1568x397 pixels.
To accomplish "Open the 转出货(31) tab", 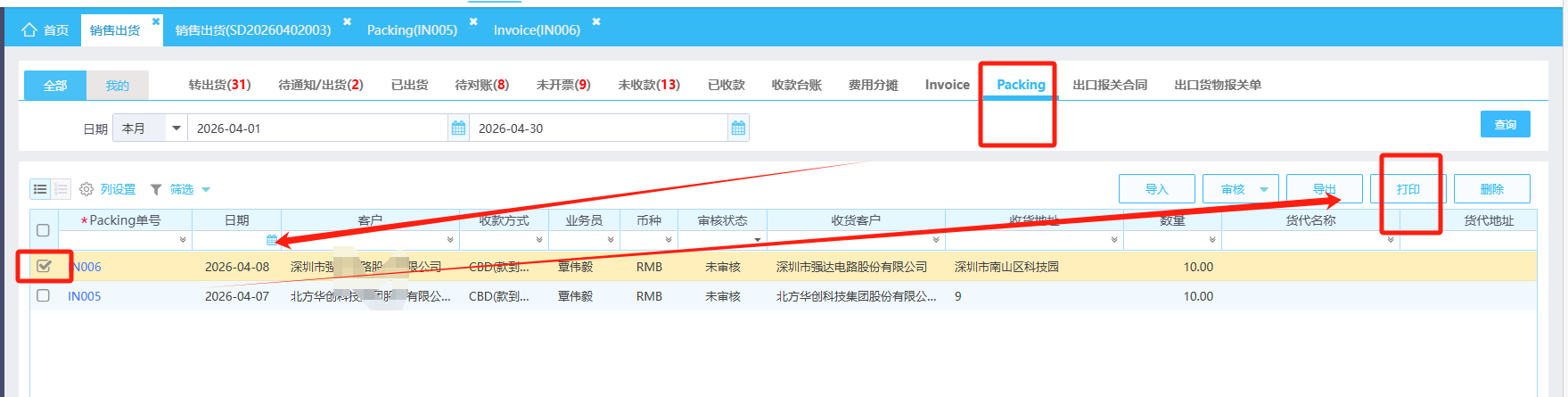I will click(219, 85).
